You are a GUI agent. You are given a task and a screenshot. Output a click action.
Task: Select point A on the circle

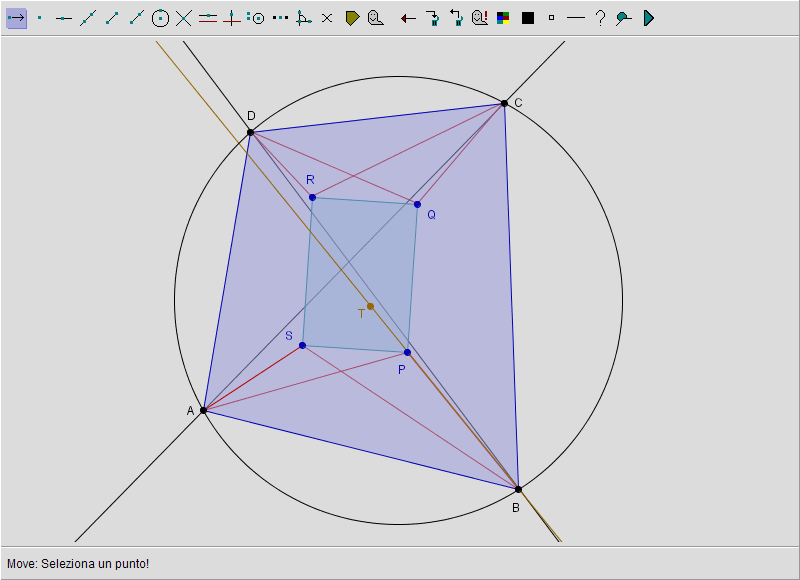click(x=204, y=410)
